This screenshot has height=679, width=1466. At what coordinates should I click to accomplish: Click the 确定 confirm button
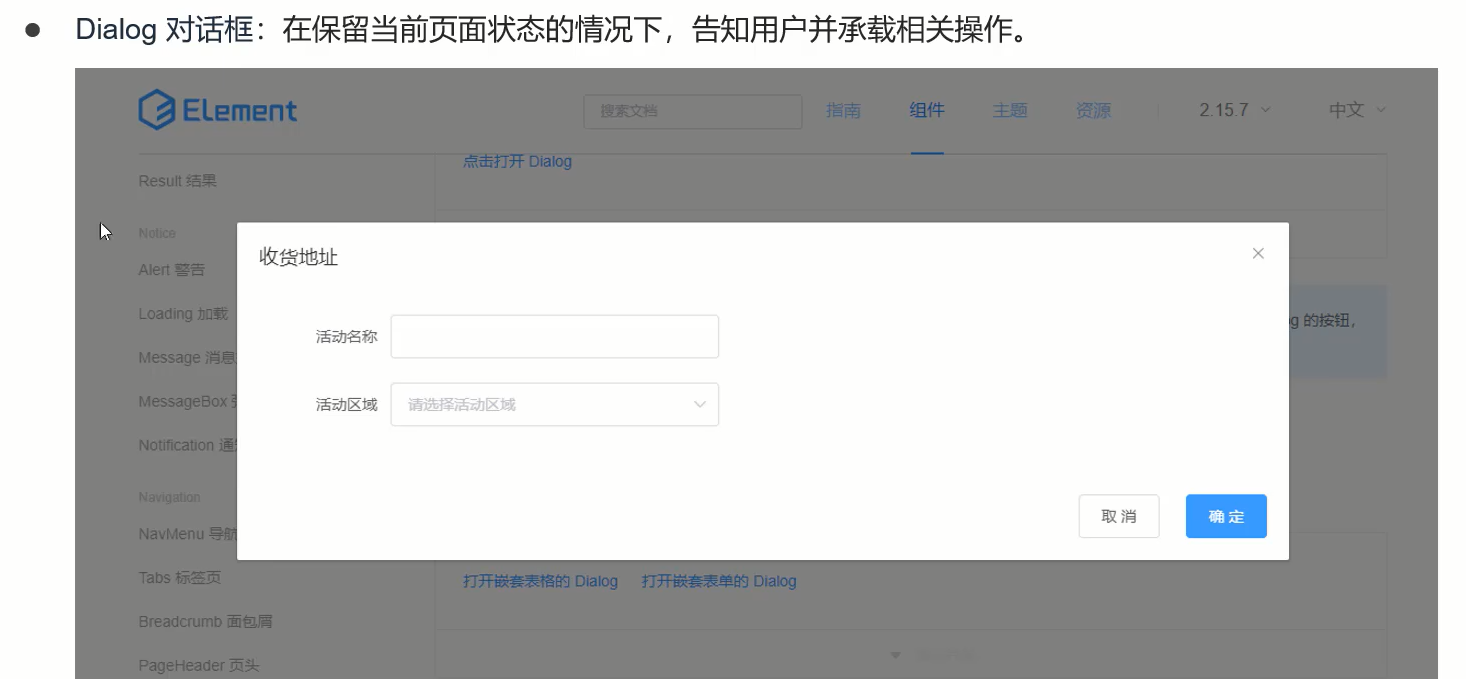coord(1226,516)
